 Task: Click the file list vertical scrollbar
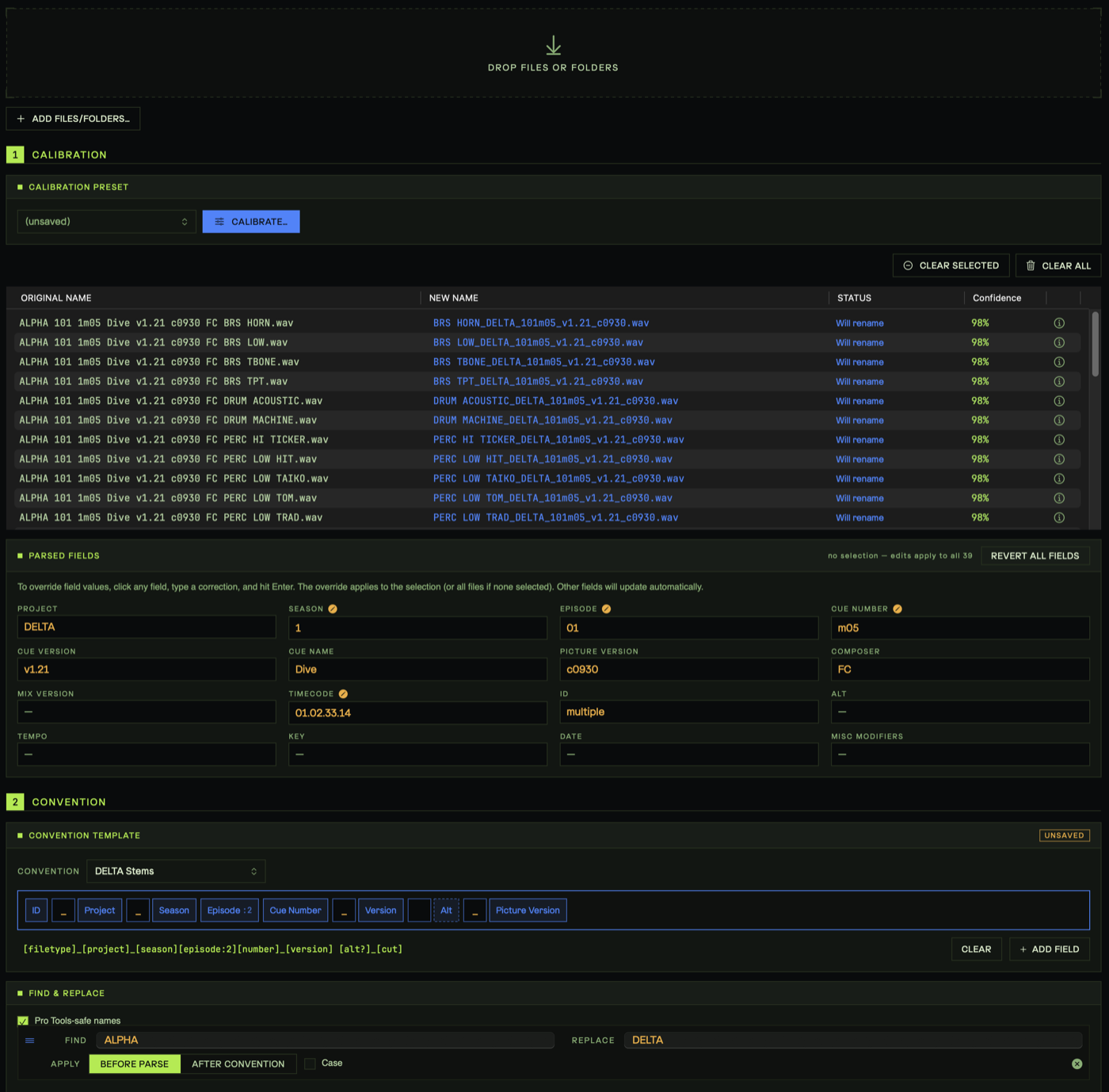(1095, 343)
